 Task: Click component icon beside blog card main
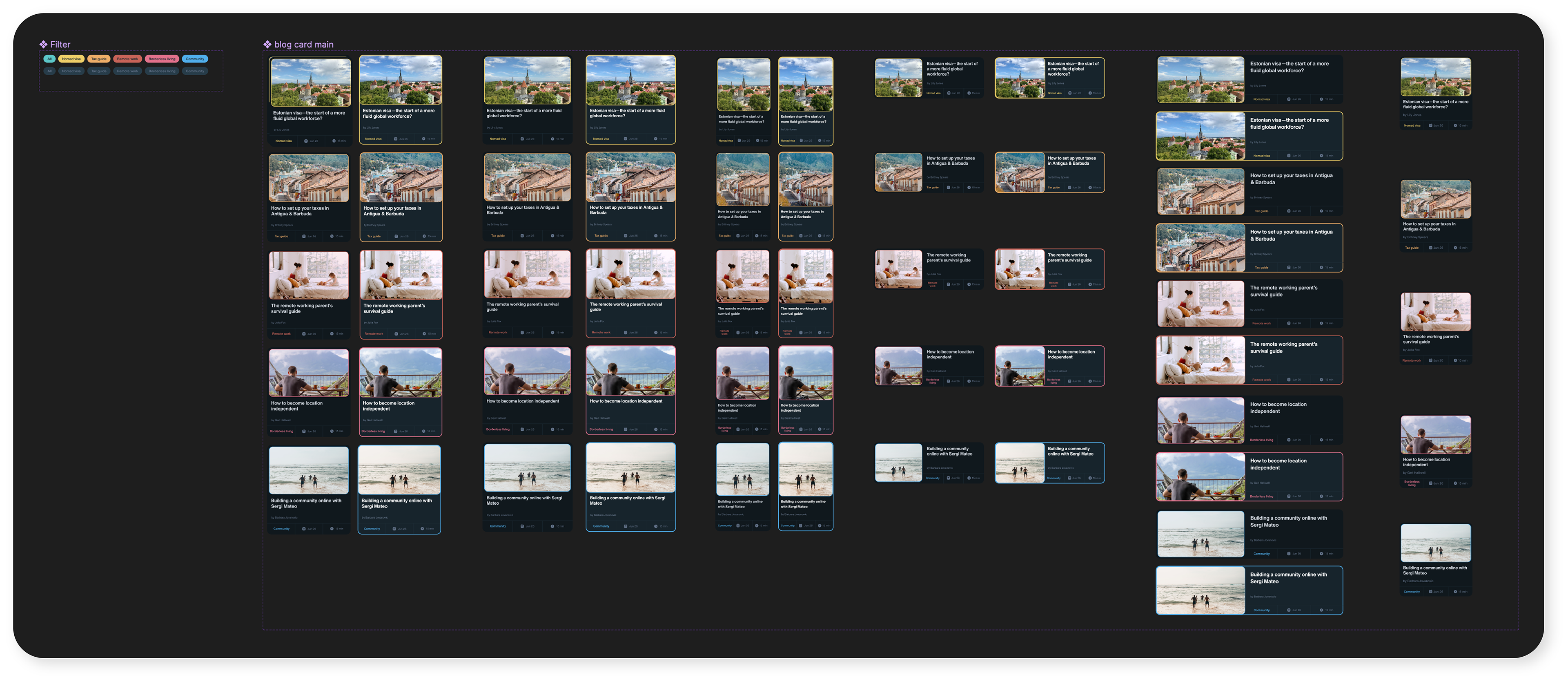[x=267, y=45]
